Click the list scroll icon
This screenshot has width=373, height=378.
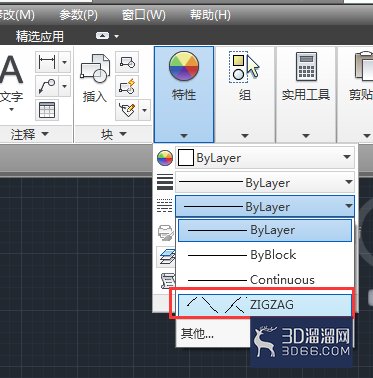tap(167, 281)
